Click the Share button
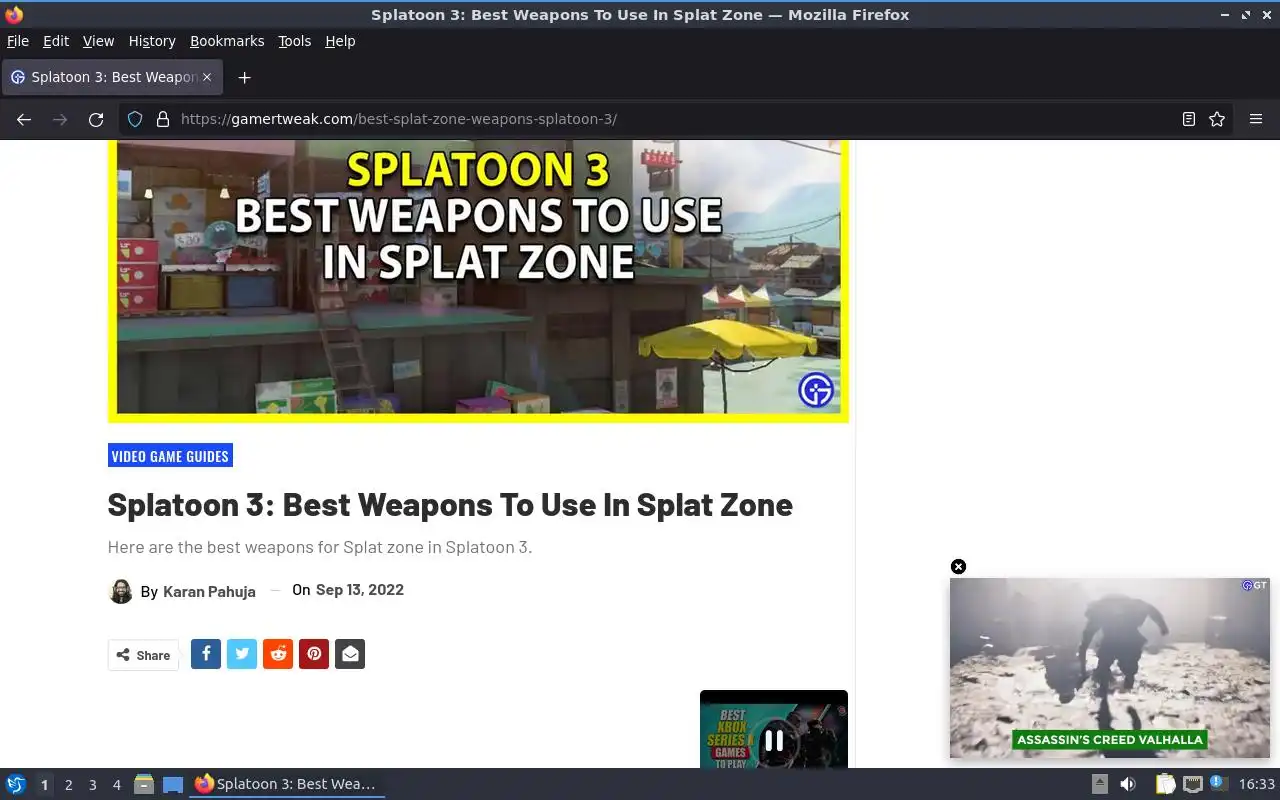Image resolution: width=1280 pixels, height=800 pixels. (143, 655)
